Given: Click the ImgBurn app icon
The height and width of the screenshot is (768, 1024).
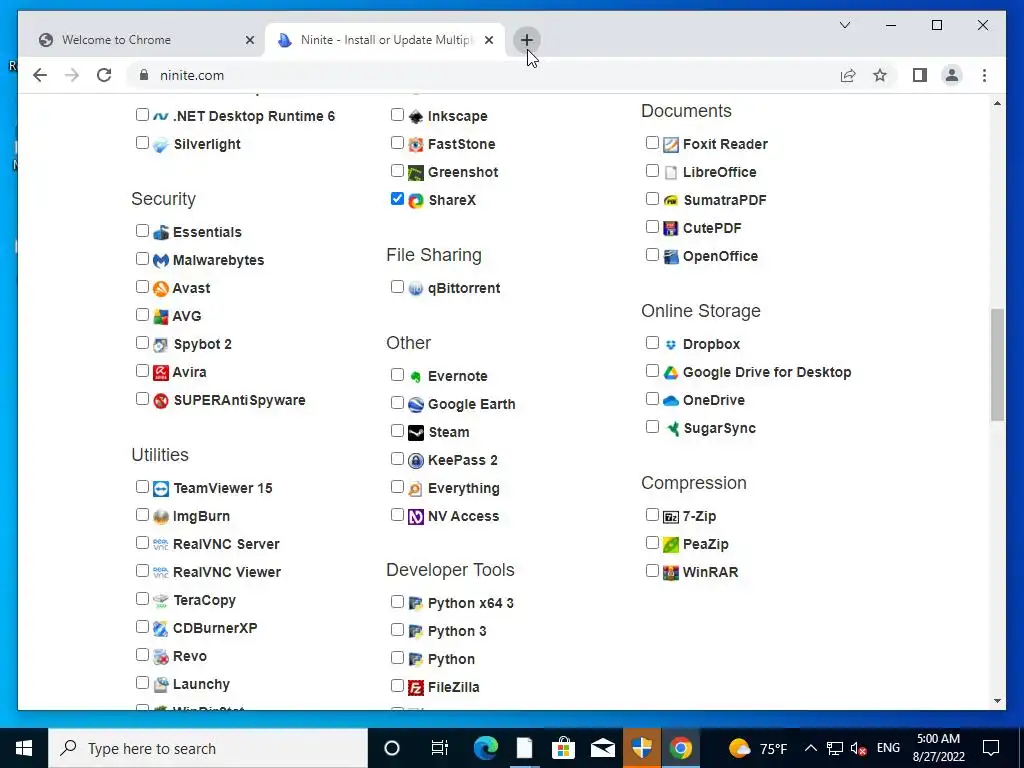Looking at the screenshot, I should coord(161,517).
